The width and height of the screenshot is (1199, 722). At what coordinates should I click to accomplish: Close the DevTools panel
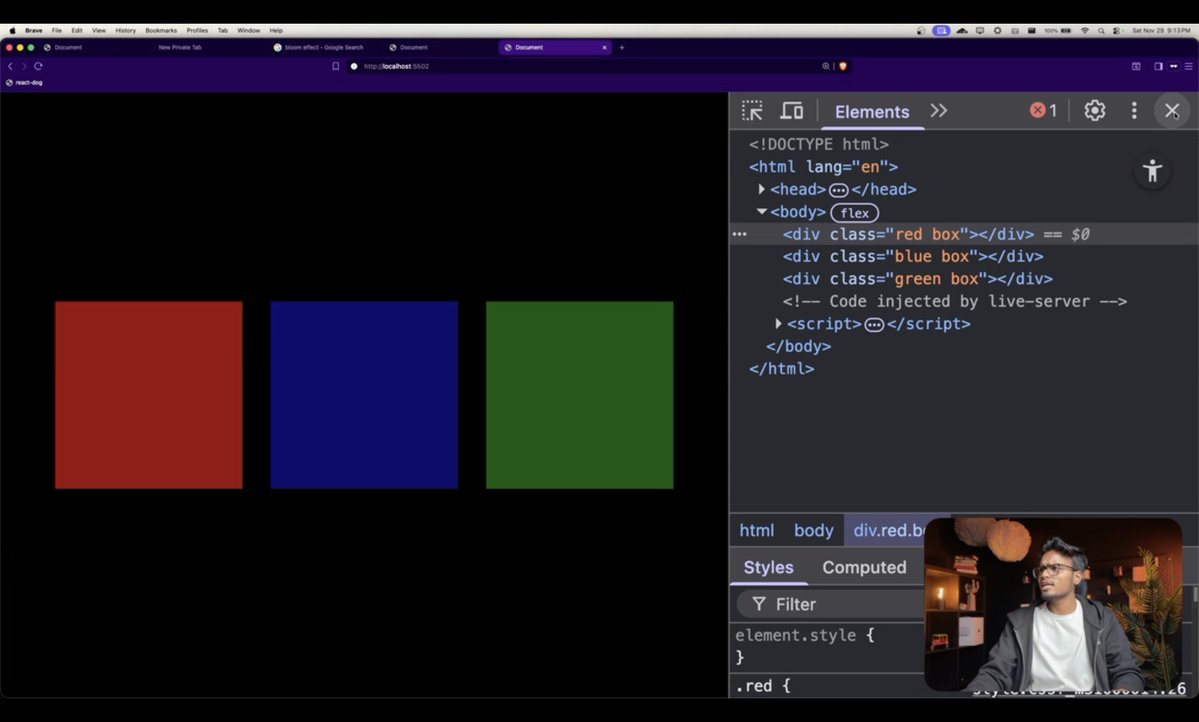(x=1171, y=111)
